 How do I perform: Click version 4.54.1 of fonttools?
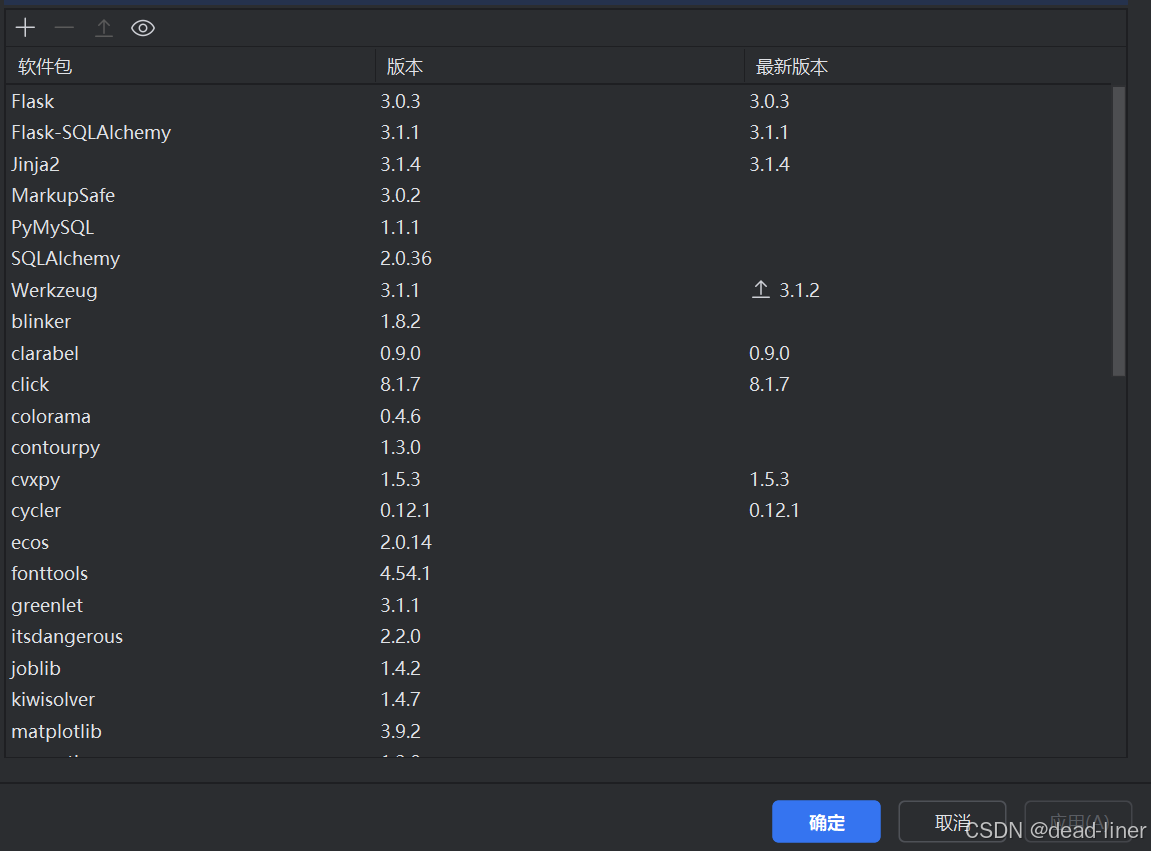(405, 573)
